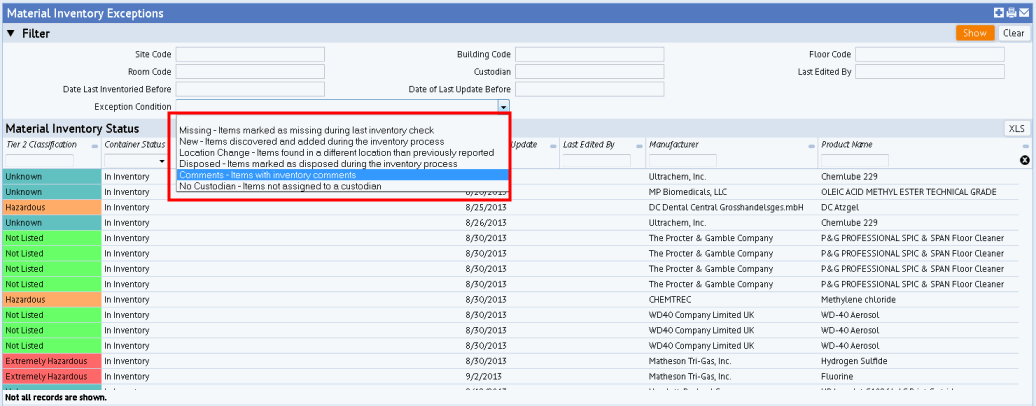The image size is (1036, 406).
Task: Focus the Building Code text field
Action: 589,54
